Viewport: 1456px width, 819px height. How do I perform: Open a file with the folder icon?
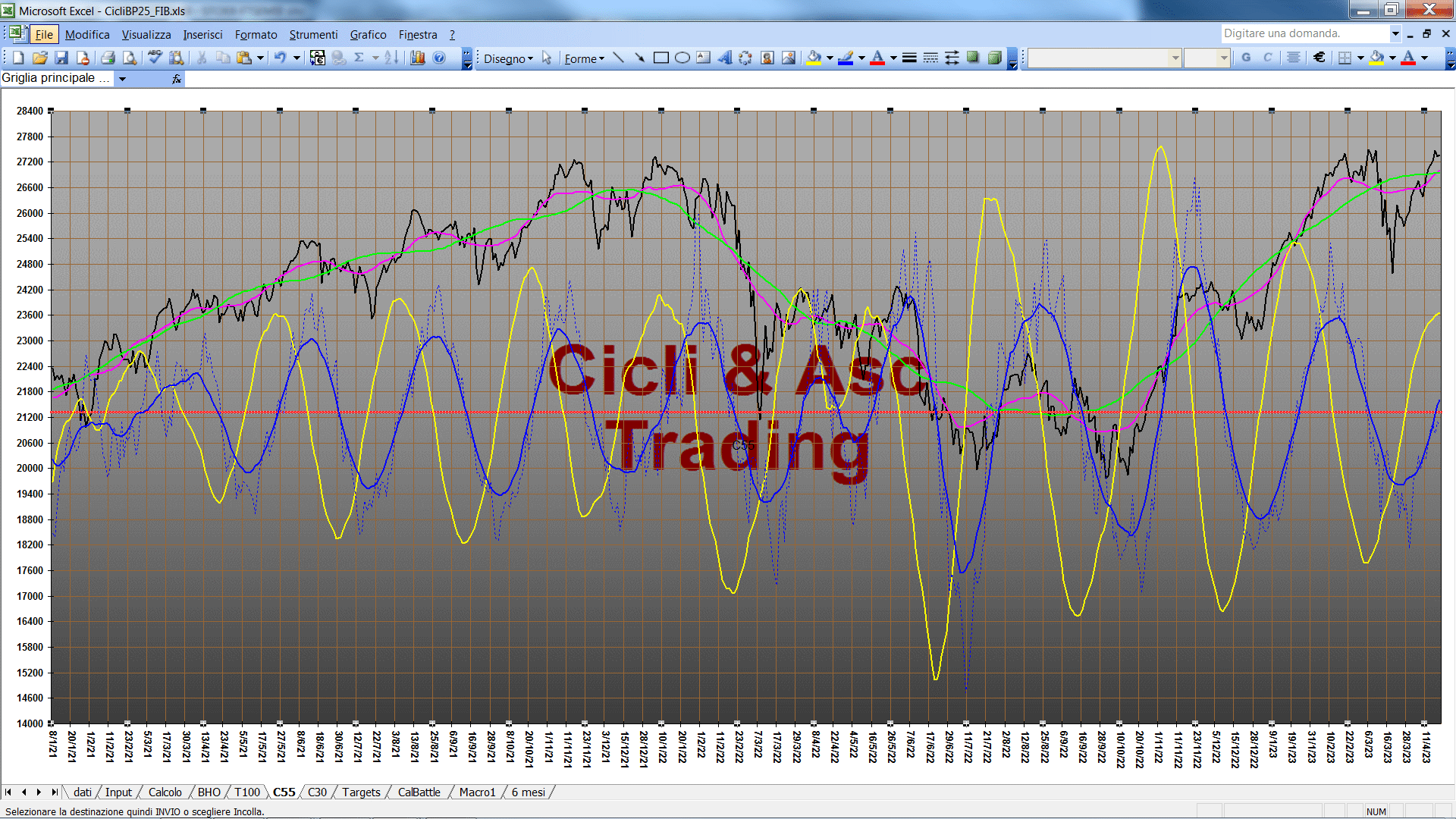(40, 58)
